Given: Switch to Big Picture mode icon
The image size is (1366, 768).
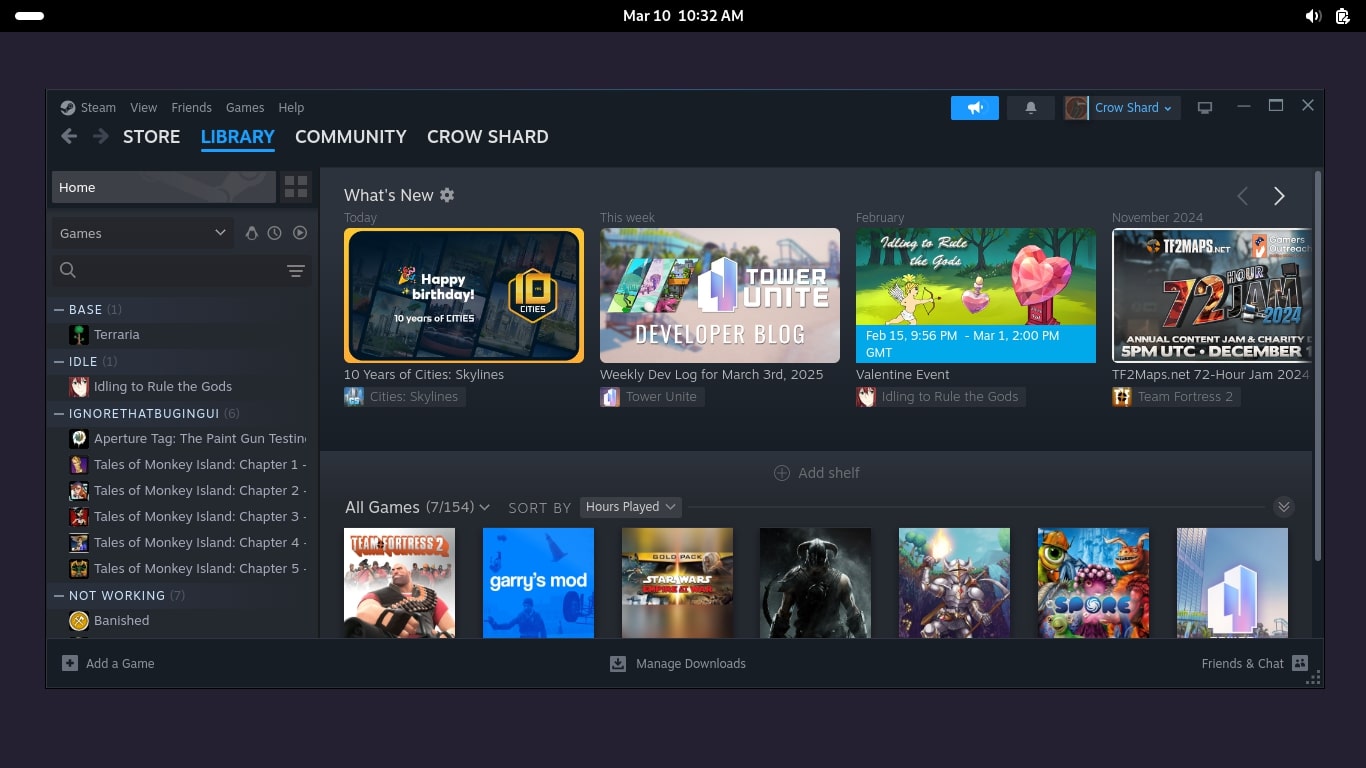Looking at the screenshot, I should (x=1205, y=108).
